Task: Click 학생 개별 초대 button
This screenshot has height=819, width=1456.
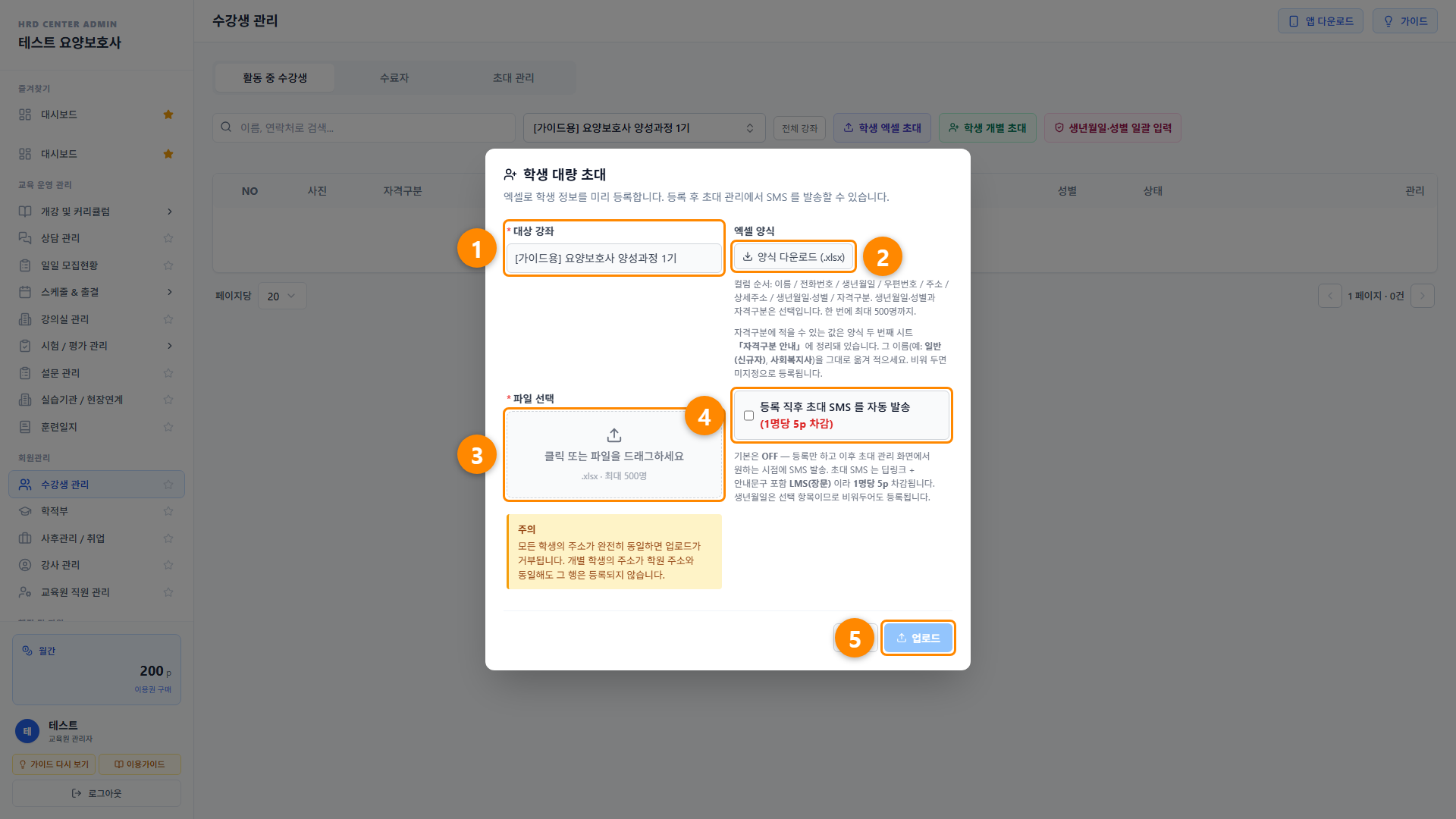Action: point(987,128)
